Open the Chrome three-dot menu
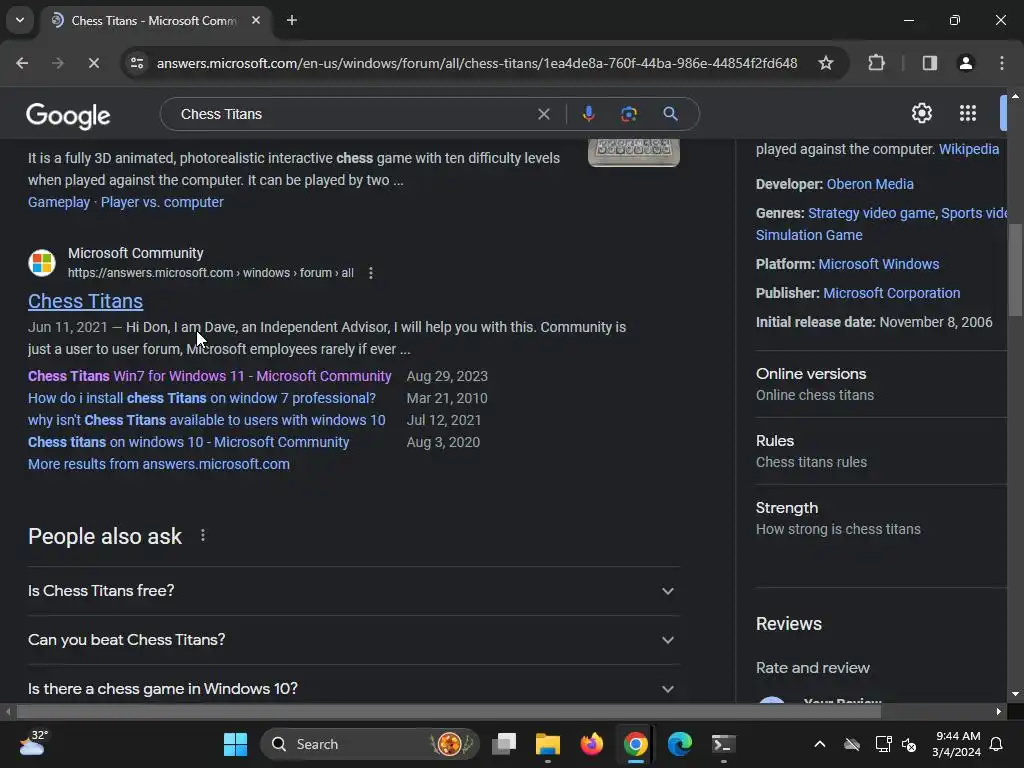 (x=1002, y=63)
